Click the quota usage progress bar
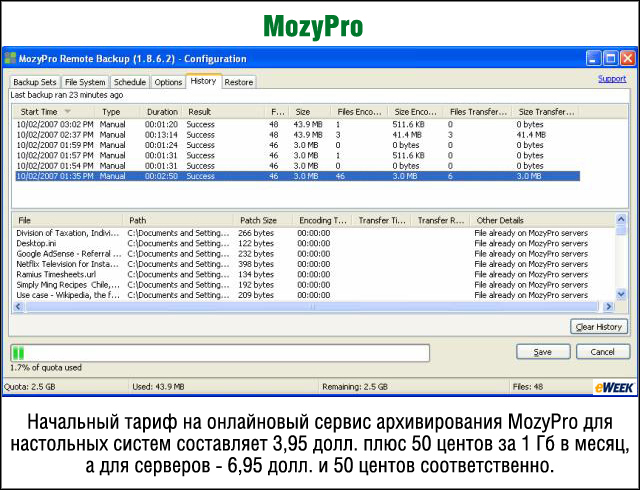640x490 pixels. [x=220, y=353]
